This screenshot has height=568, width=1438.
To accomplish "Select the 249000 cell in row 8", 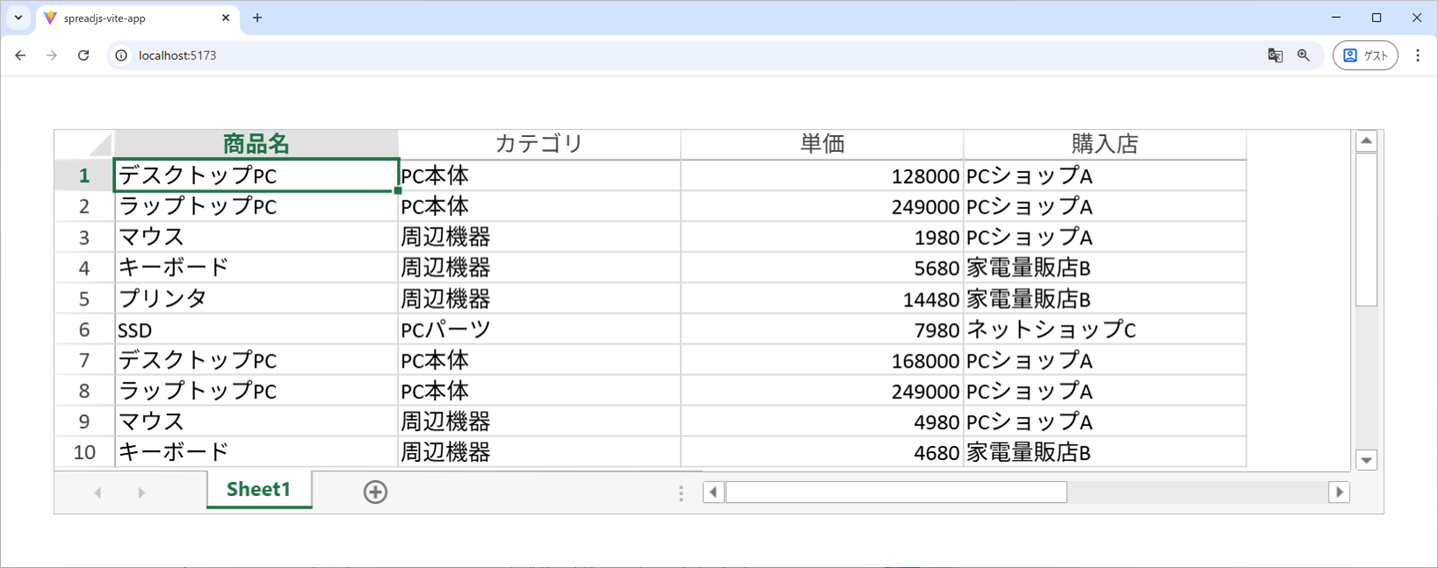I will coord(822,391).
